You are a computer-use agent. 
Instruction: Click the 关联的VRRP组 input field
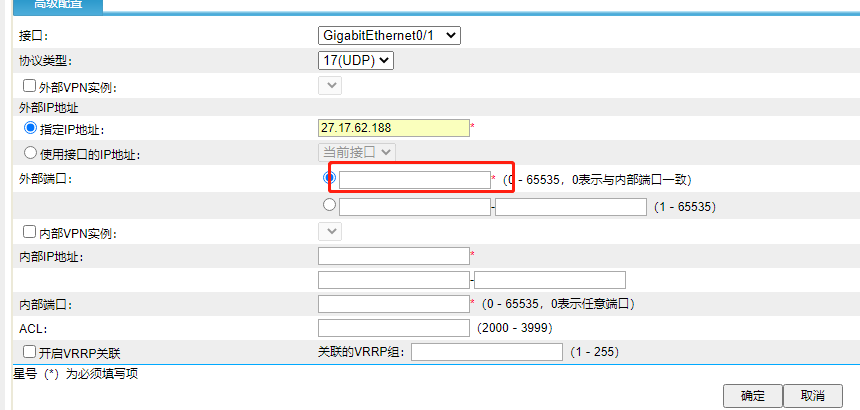(x=487, y=352)
